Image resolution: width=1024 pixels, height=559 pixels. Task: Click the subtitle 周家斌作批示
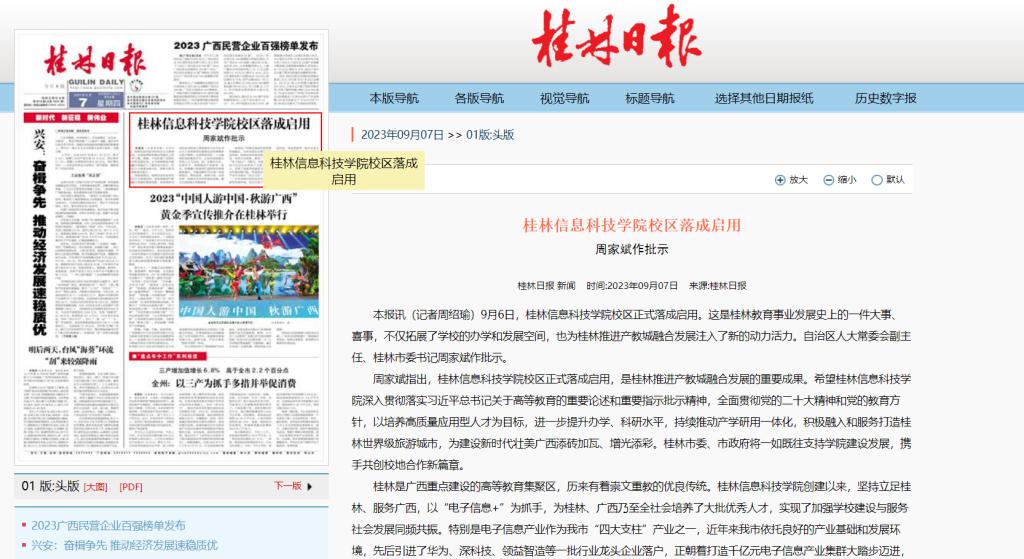[632, 249]
